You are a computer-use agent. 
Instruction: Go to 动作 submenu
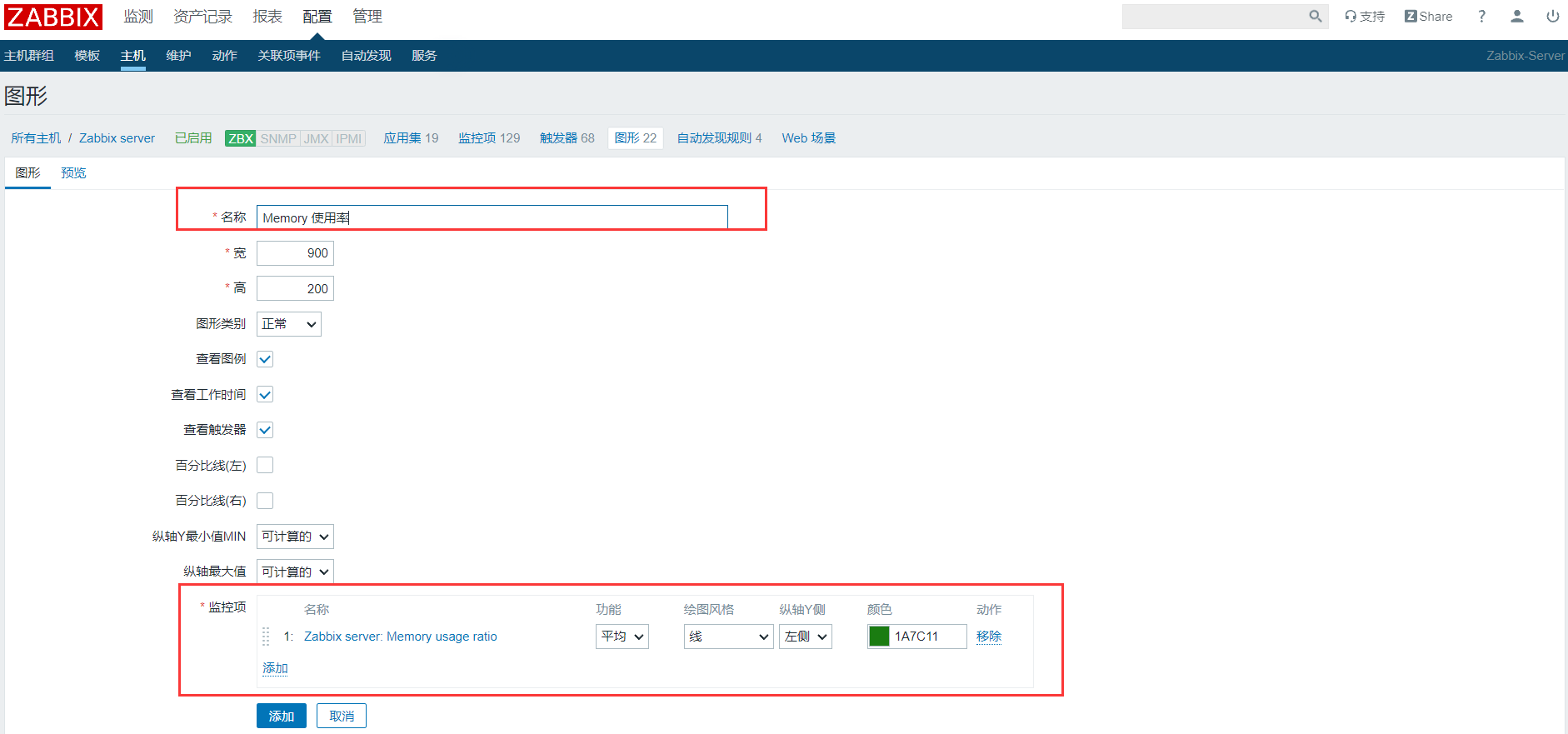click(x=225, y=56)
